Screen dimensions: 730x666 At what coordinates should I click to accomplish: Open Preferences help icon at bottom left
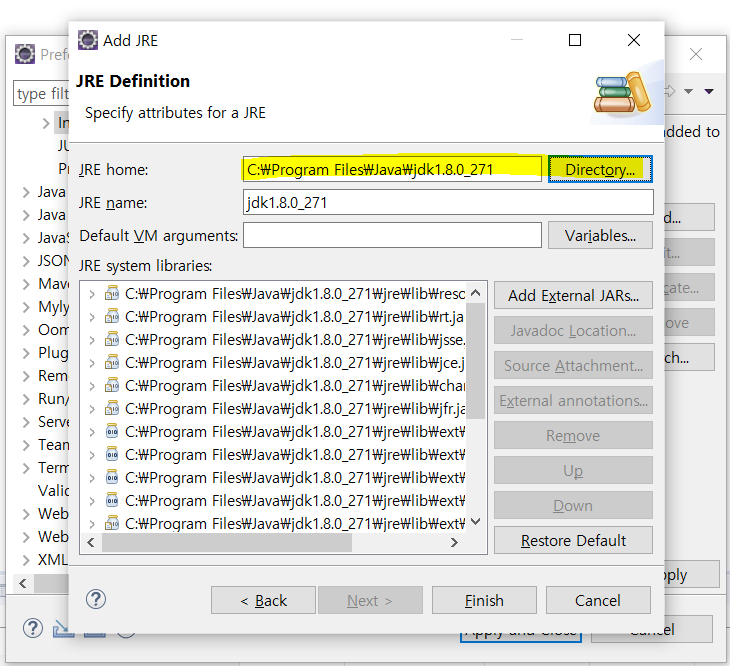33,628
